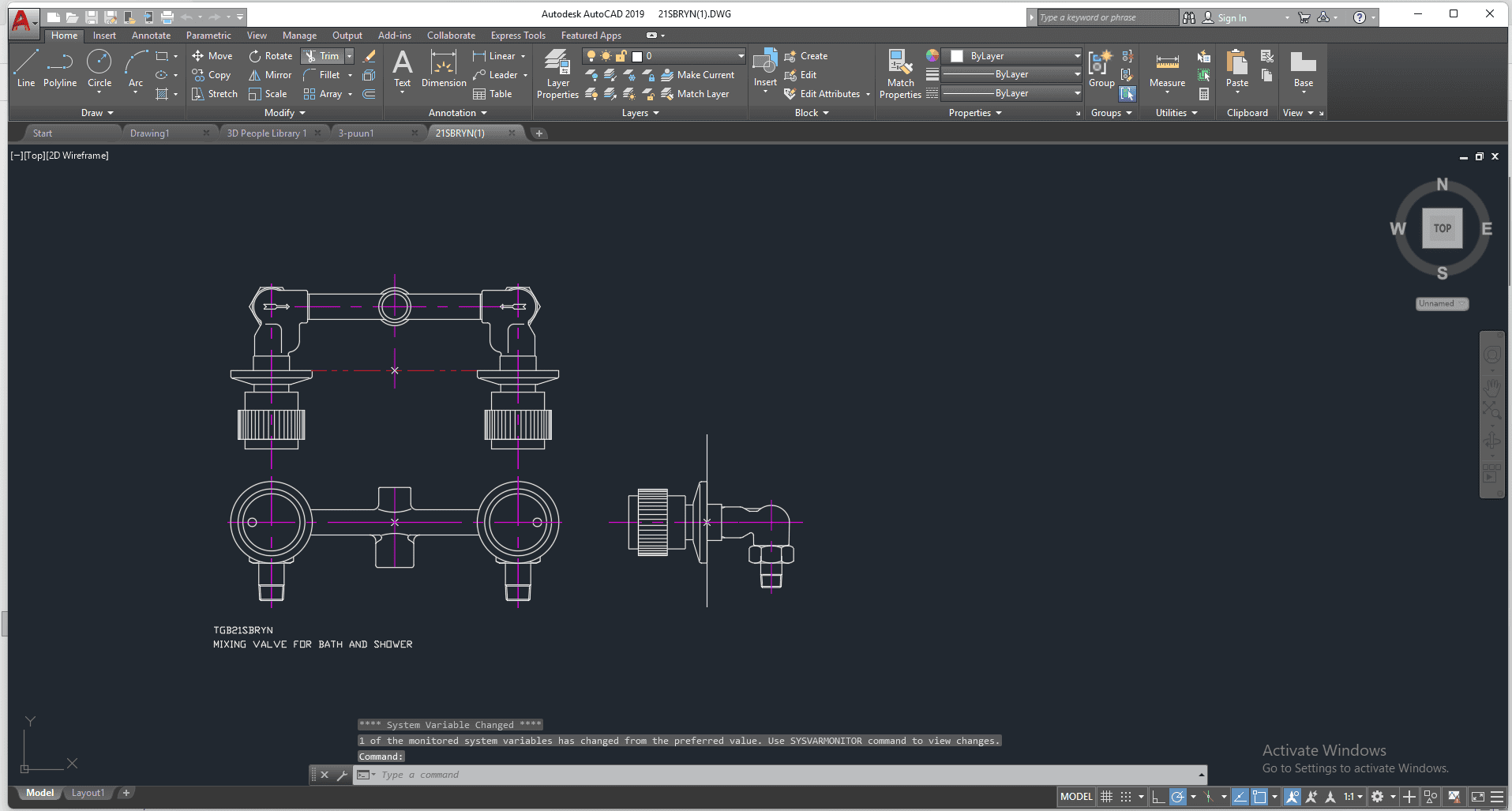Activate the Mirror modify tool

click(x=270, y=75)
